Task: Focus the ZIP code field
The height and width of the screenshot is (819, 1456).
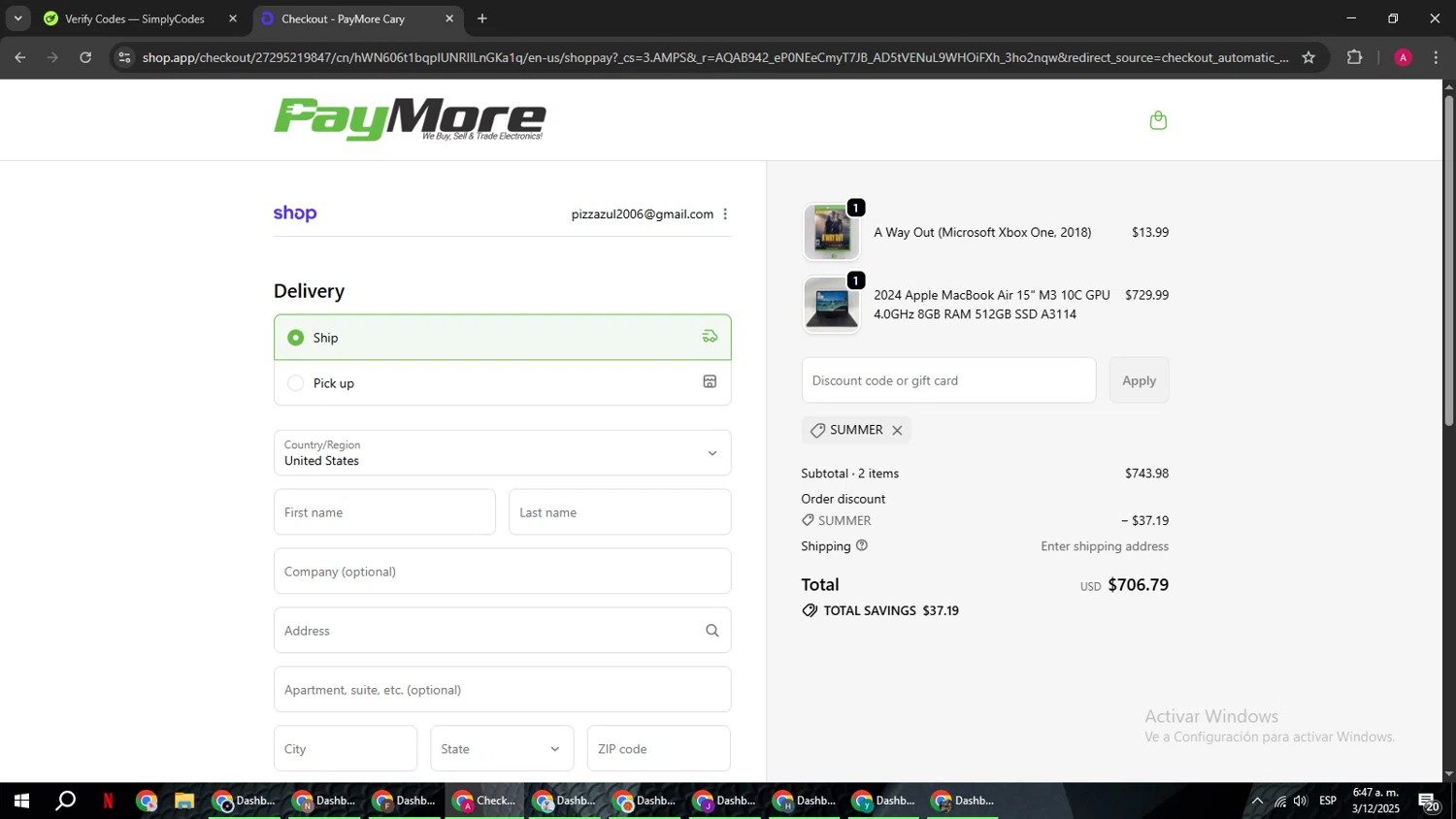Action: tap(659, 748)
